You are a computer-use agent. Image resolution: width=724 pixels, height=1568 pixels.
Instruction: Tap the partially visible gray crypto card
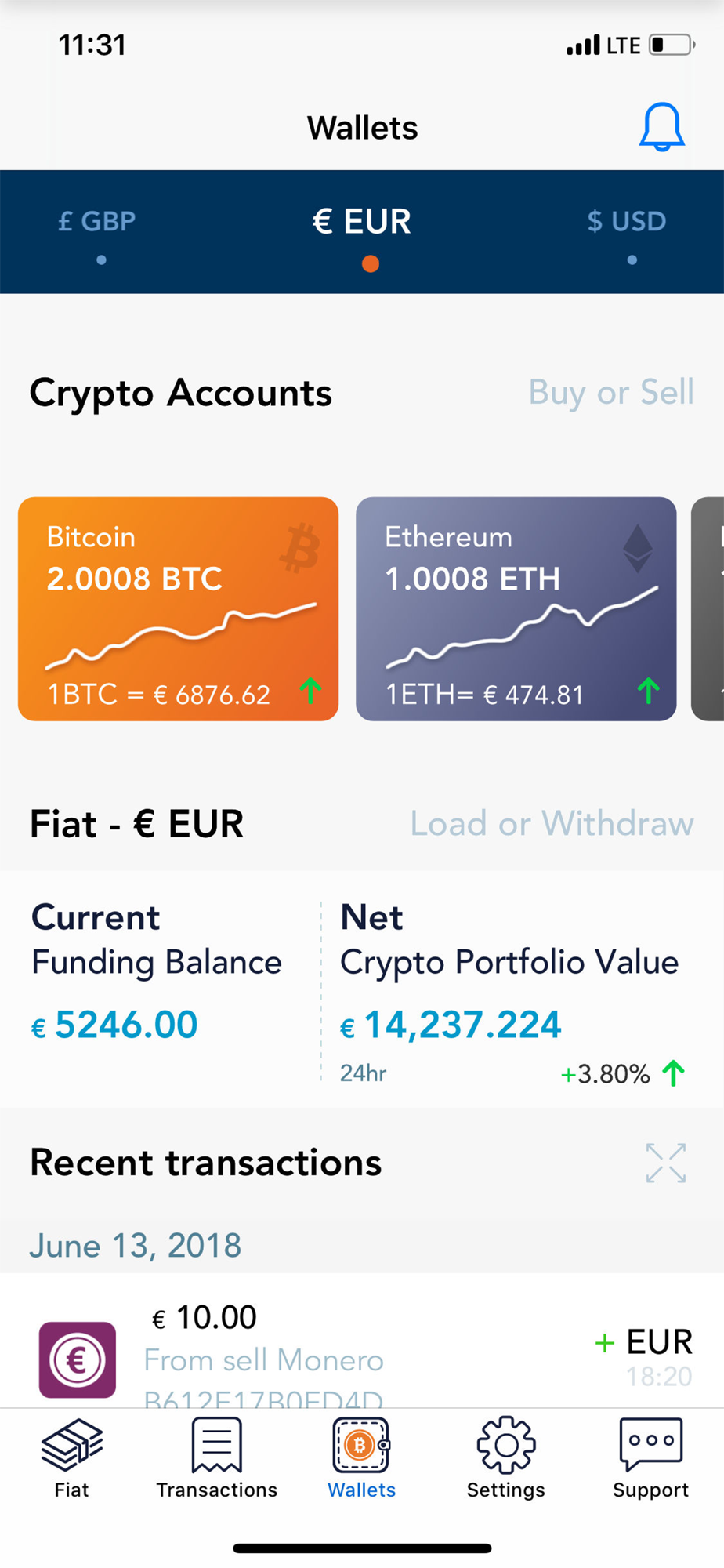pos(708,608)
